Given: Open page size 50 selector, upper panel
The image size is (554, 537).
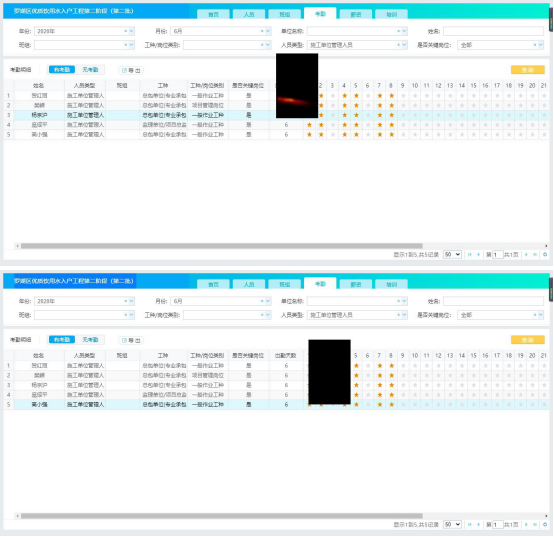Looking at the screenshot, I should pyautogui.click(x=452, y=254).
